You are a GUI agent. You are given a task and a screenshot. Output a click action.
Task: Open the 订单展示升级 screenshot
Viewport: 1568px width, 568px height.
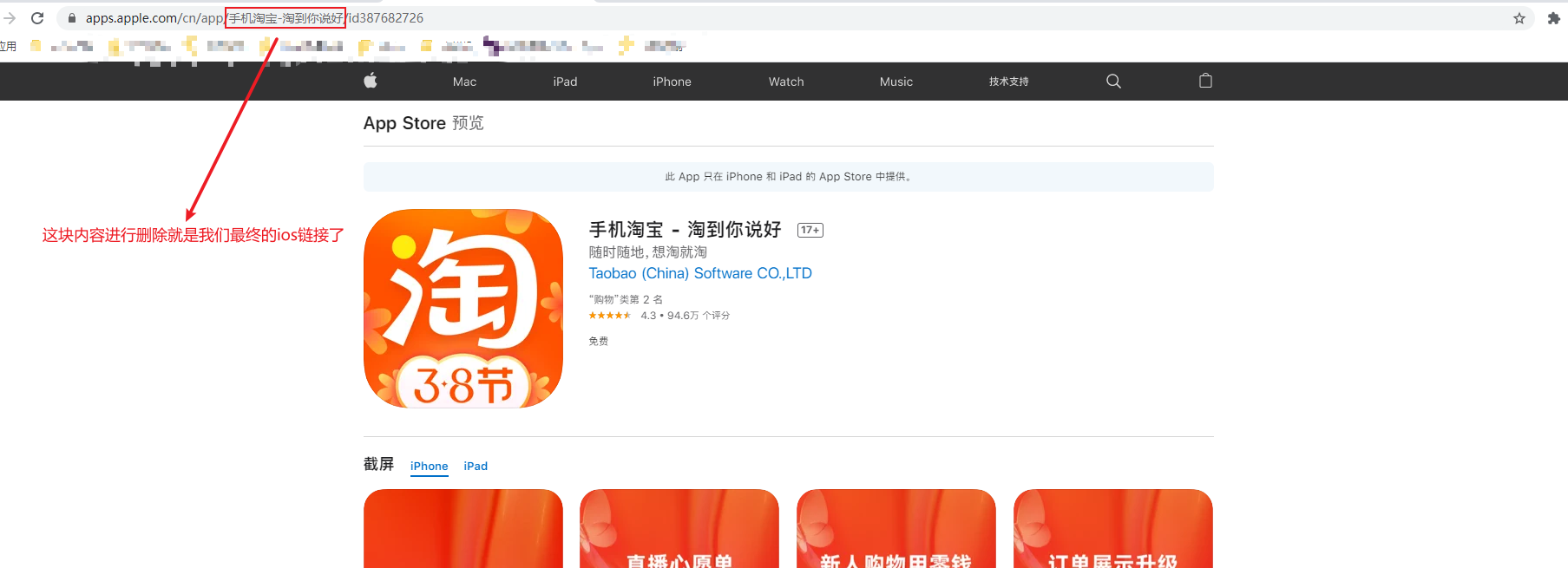[1113, 528]
